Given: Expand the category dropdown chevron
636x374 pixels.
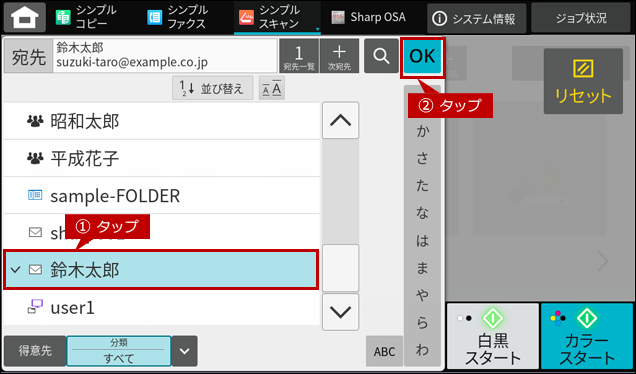Looking at the screenshot, I should click(185, 351).
